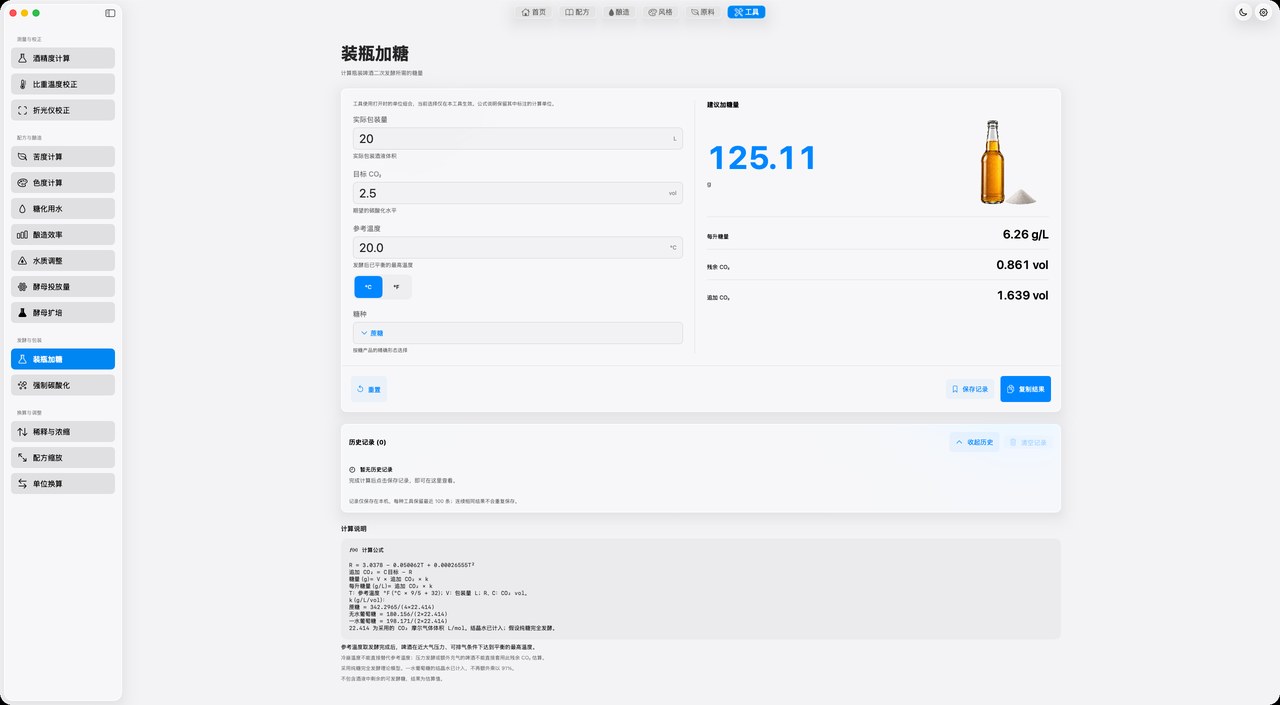This screenshot has height=705, width=1280.
Task: Collapse history with 收起历史
Action: click(x=975, y=442)
